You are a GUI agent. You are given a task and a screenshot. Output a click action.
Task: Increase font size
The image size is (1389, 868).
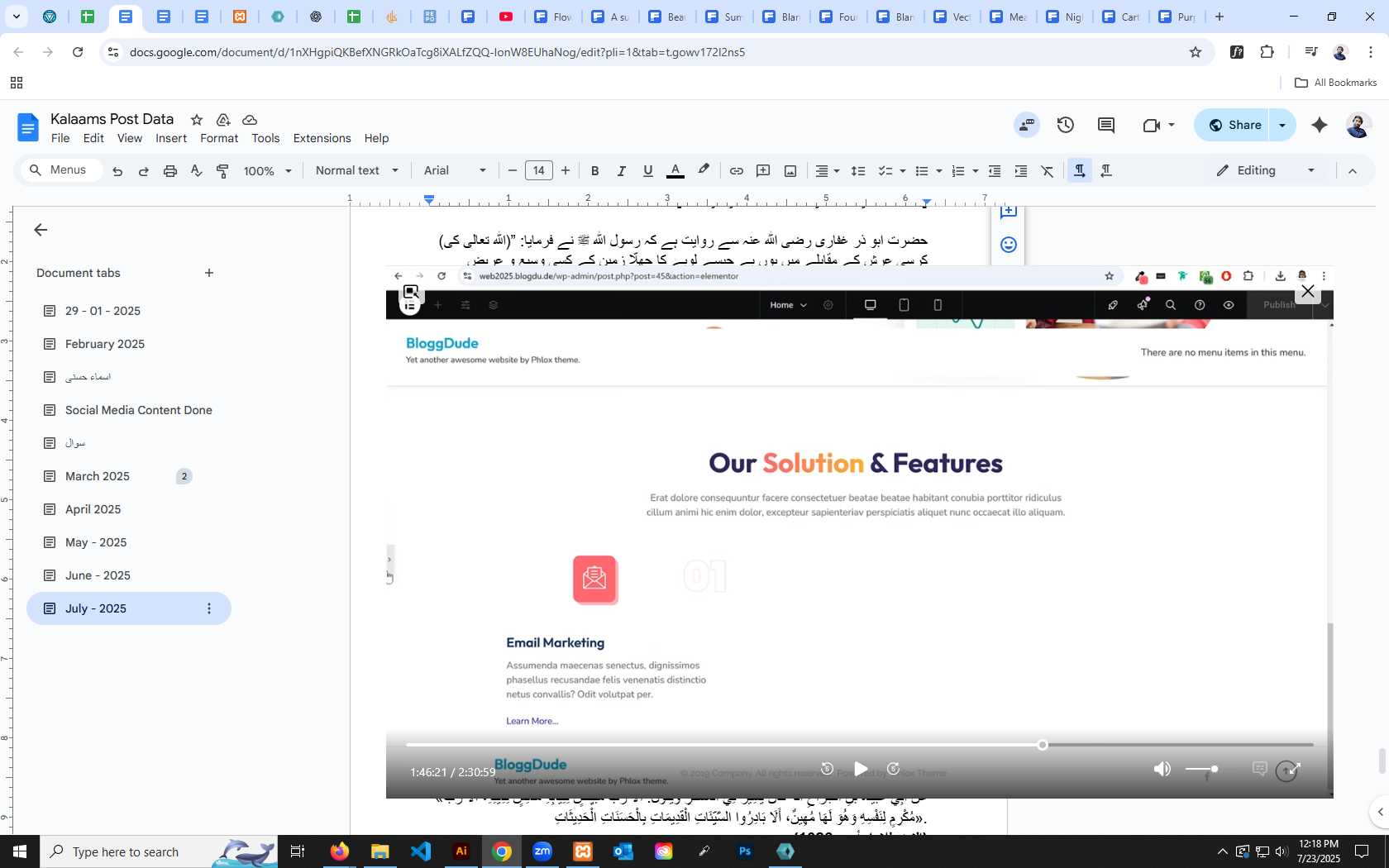point(566,171)
